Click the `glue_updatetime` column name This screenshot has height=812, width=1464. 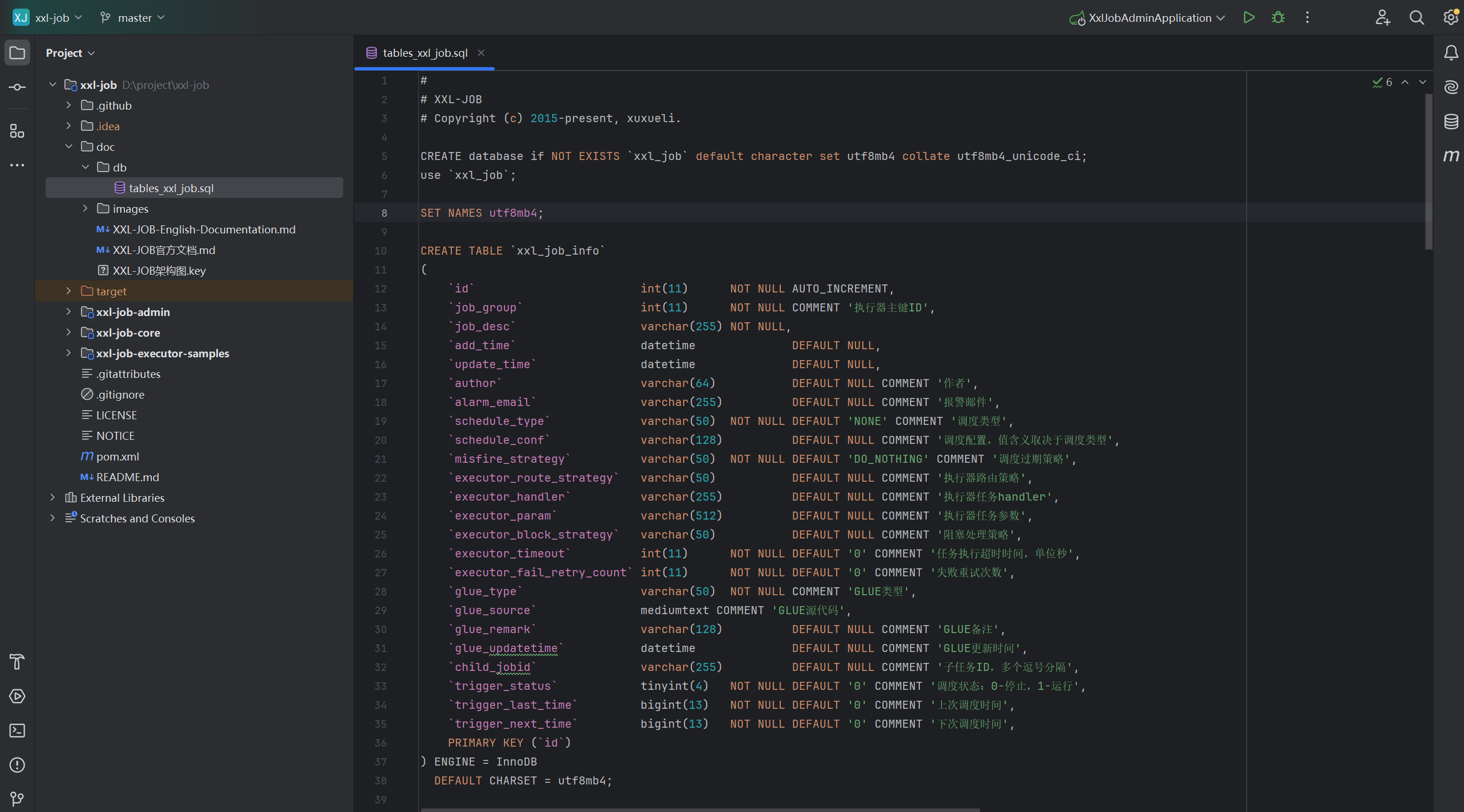coord(506,648)
